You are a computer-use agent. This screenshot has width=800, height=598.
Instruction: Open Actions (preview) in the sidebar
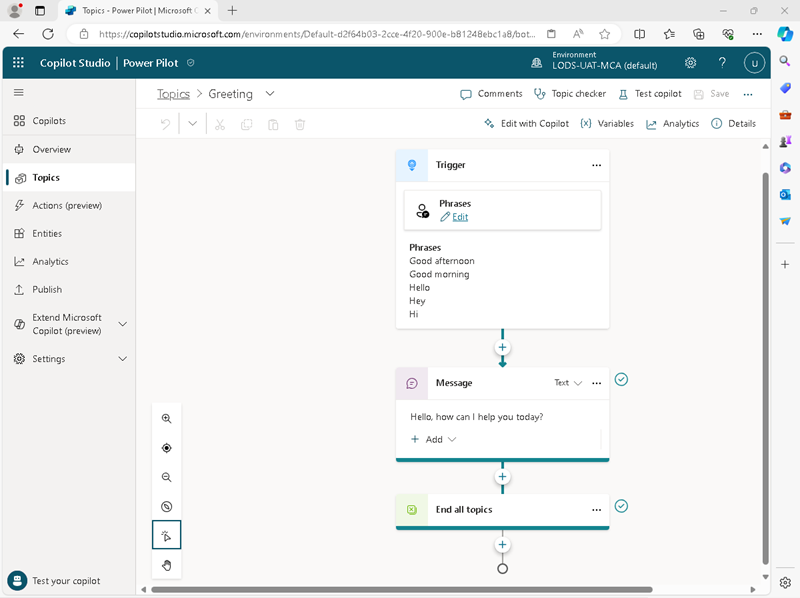[69, 206]
